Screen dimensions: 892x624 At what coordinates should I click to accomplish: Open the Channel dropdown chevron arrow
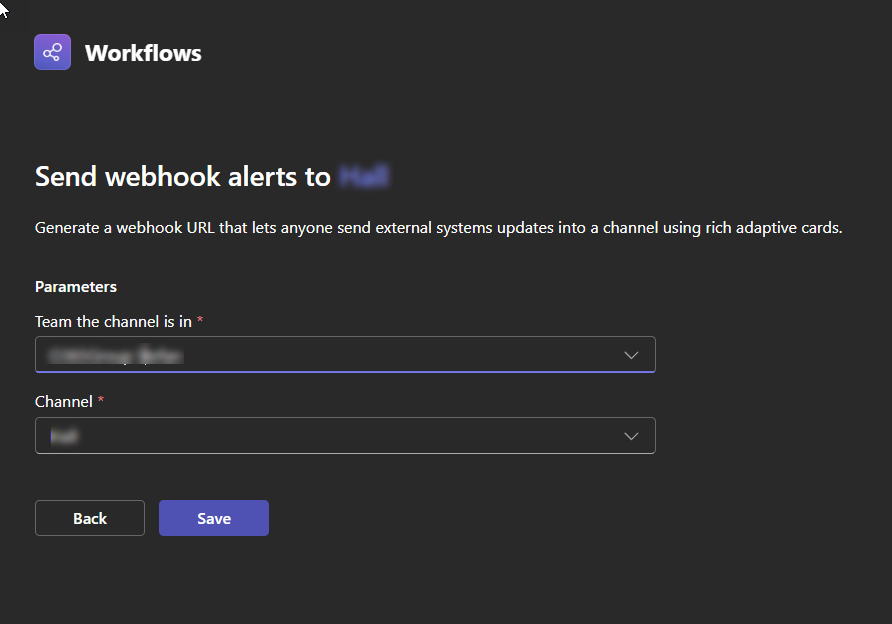(x=631, y=436)
